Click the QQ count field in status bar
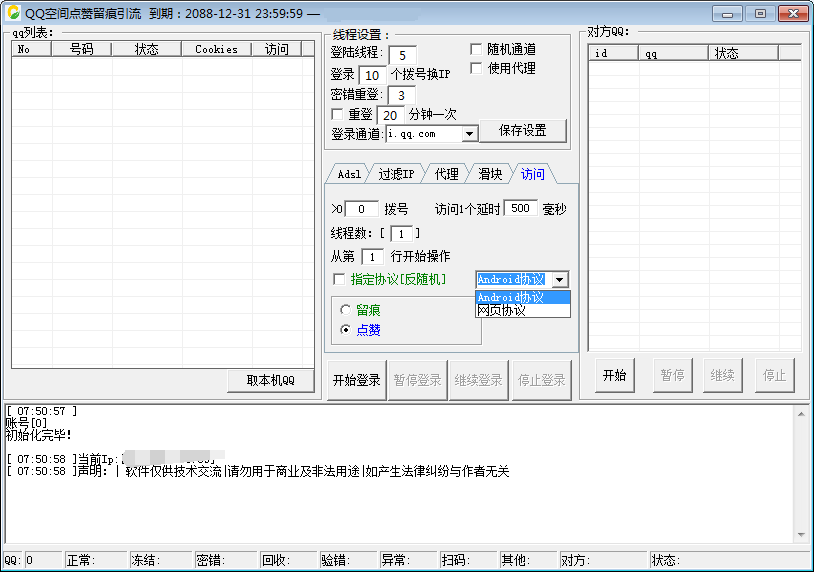 [x=43, y=560]
